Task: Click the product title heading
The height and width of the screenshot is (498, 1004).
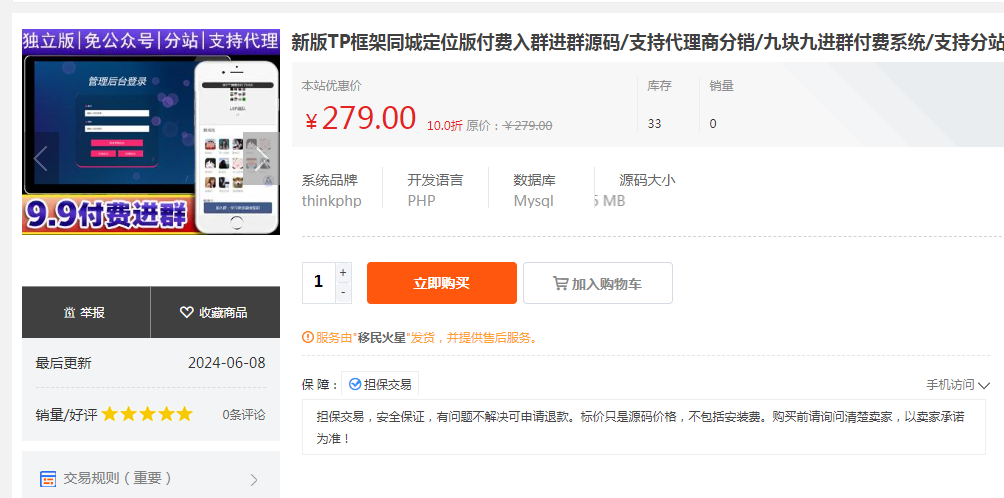Action: pyautogui.click(x=647, y=42)
